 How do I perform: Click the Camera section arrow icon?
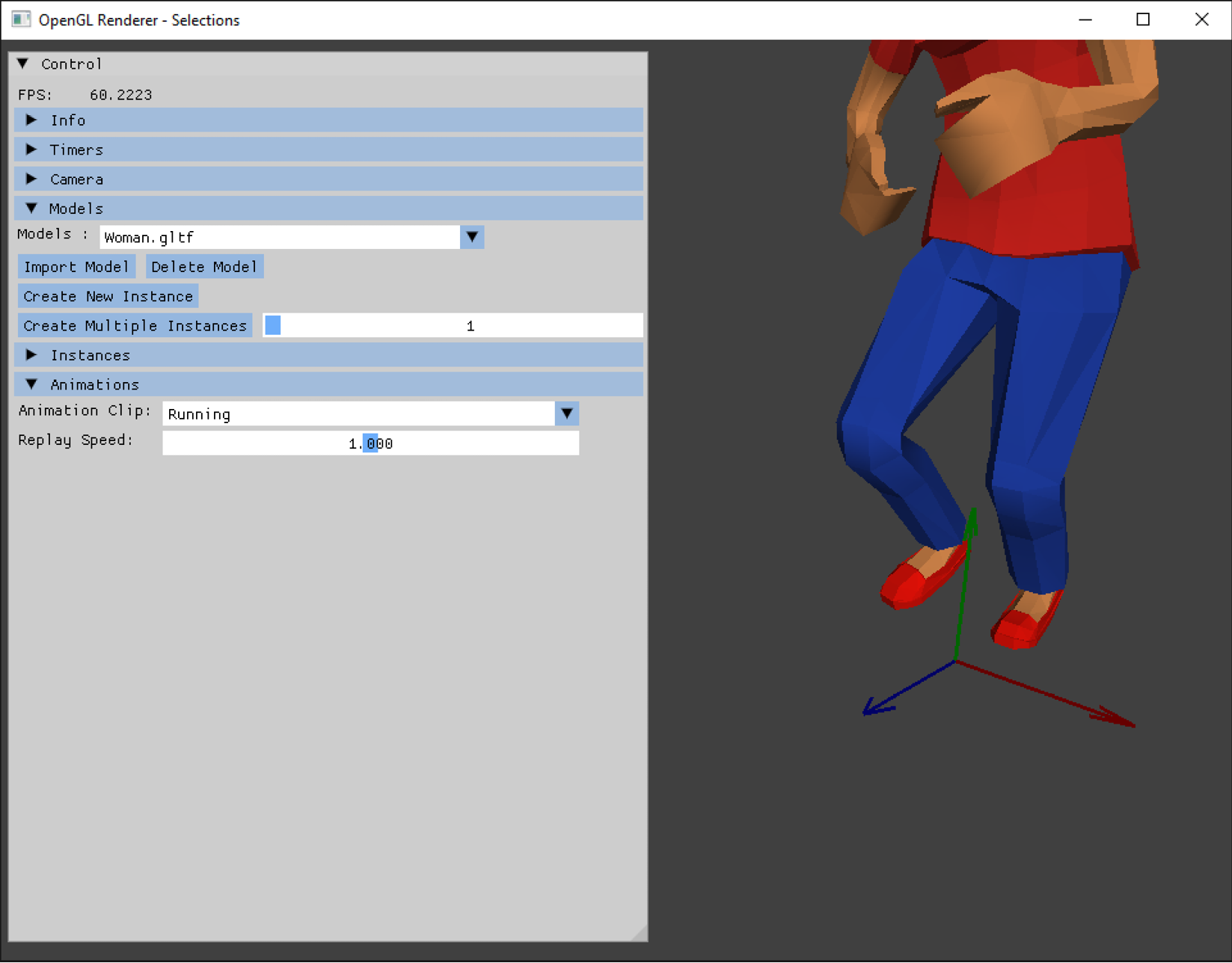point(31,179)
